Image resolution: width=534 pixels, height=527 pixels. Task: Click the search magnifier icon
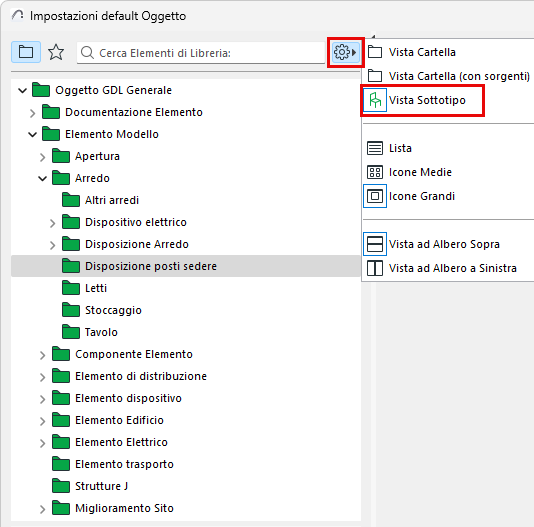88,53
